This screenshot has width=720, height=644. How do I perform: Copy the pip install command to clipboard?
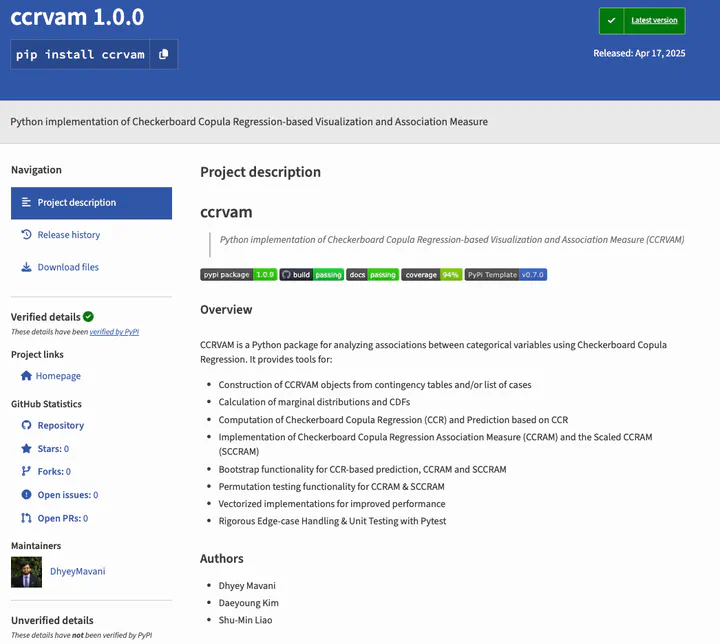click(x=163, y=54)
